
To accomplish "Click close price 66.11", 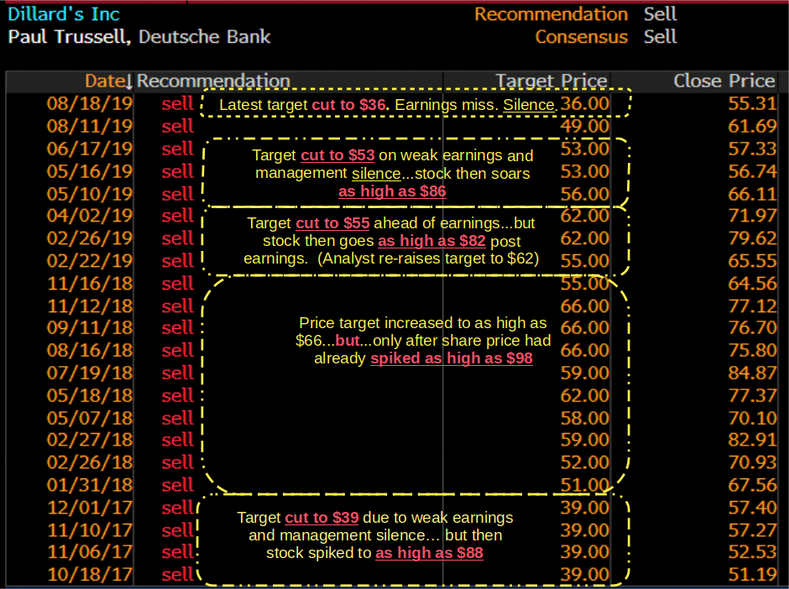I will (752, 194).
